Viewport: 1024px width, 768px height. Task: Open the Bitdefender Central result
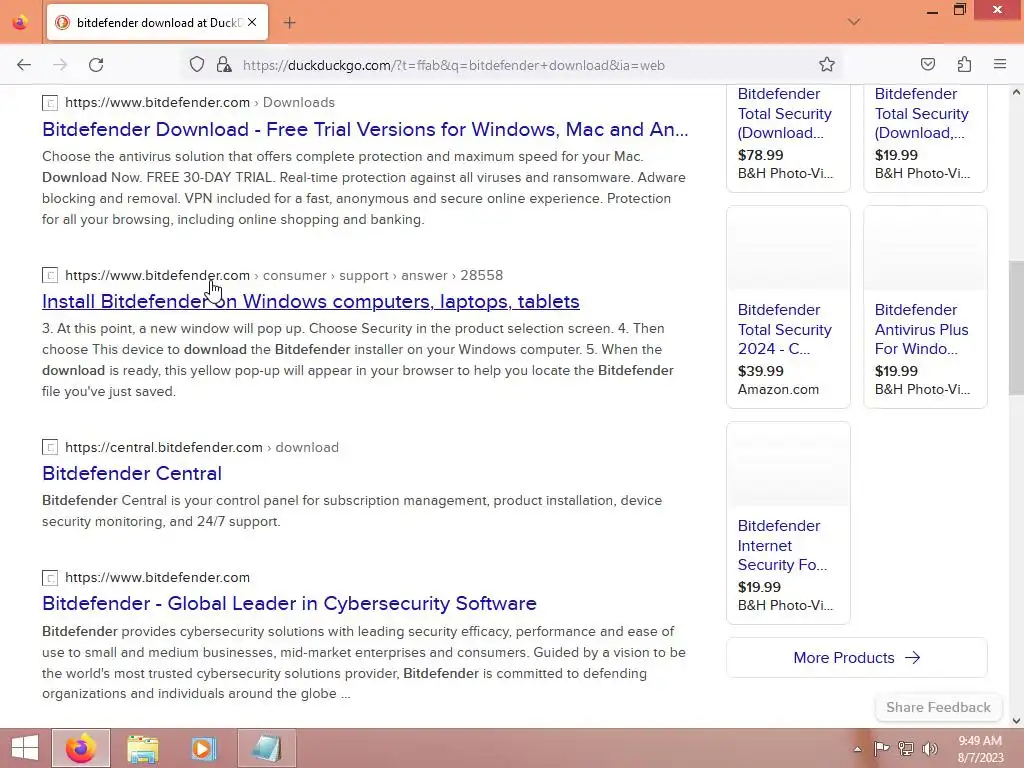pos(132,473)
